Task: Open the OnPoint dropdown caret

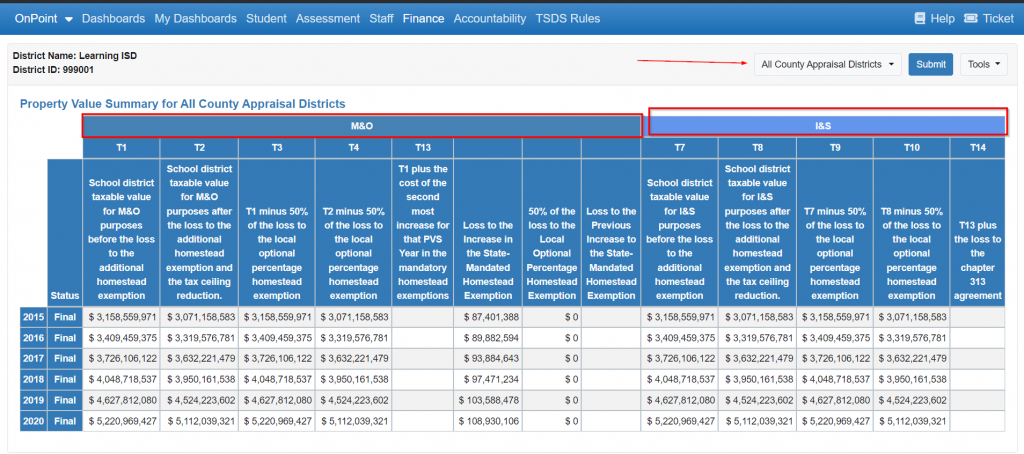Action: [69, 20]
